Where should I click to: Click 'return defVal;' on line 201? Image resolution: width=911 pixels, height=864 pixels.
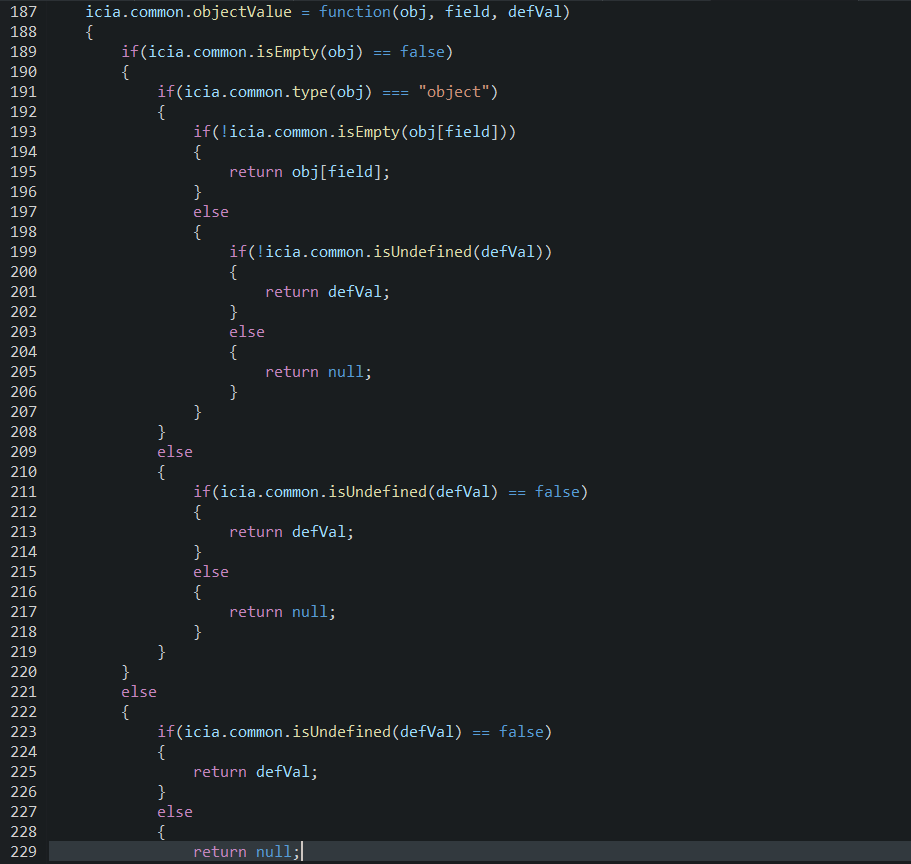(327, 292)
